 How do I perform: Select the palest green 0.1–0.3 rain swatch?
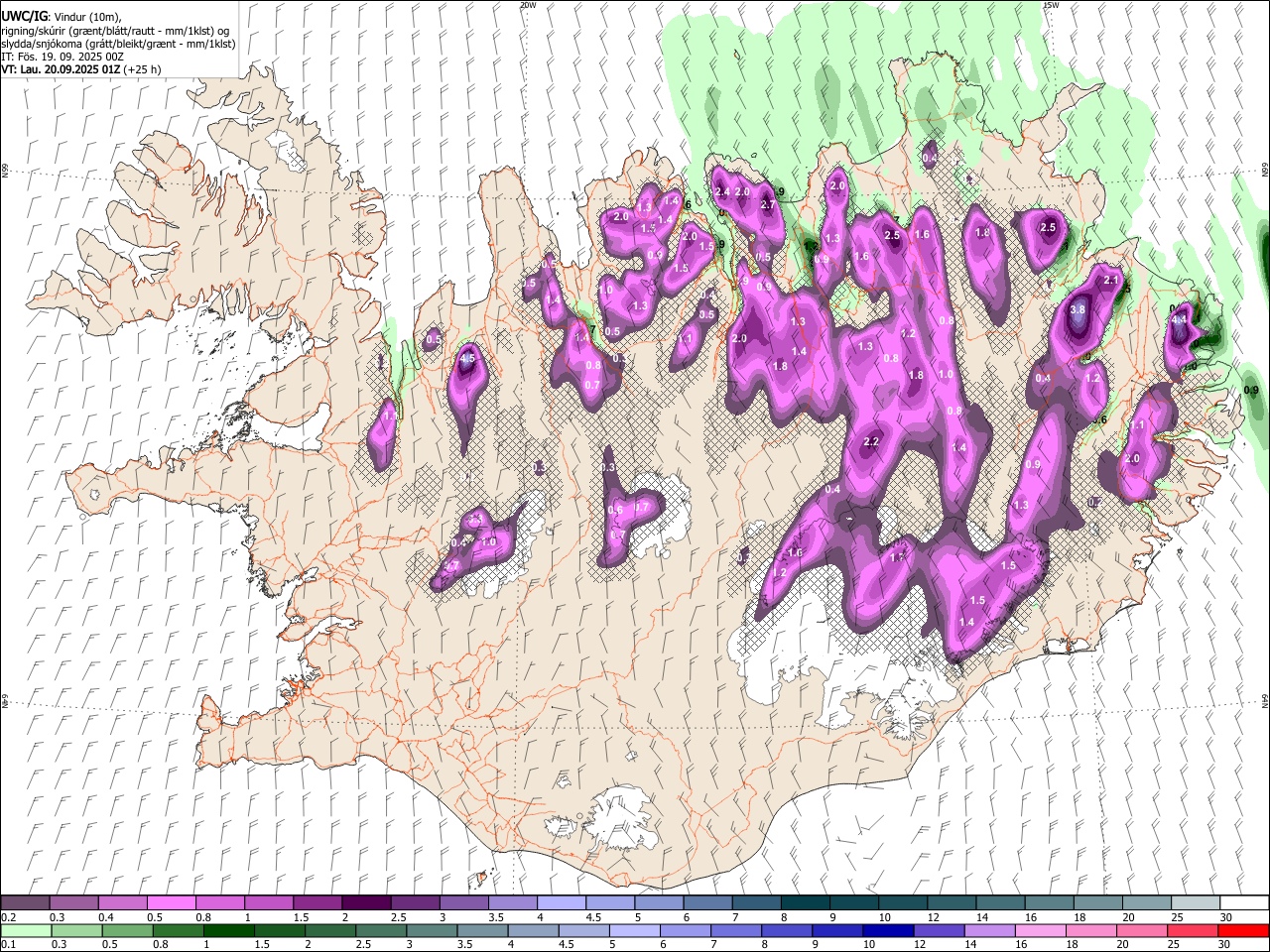(26, 930)
